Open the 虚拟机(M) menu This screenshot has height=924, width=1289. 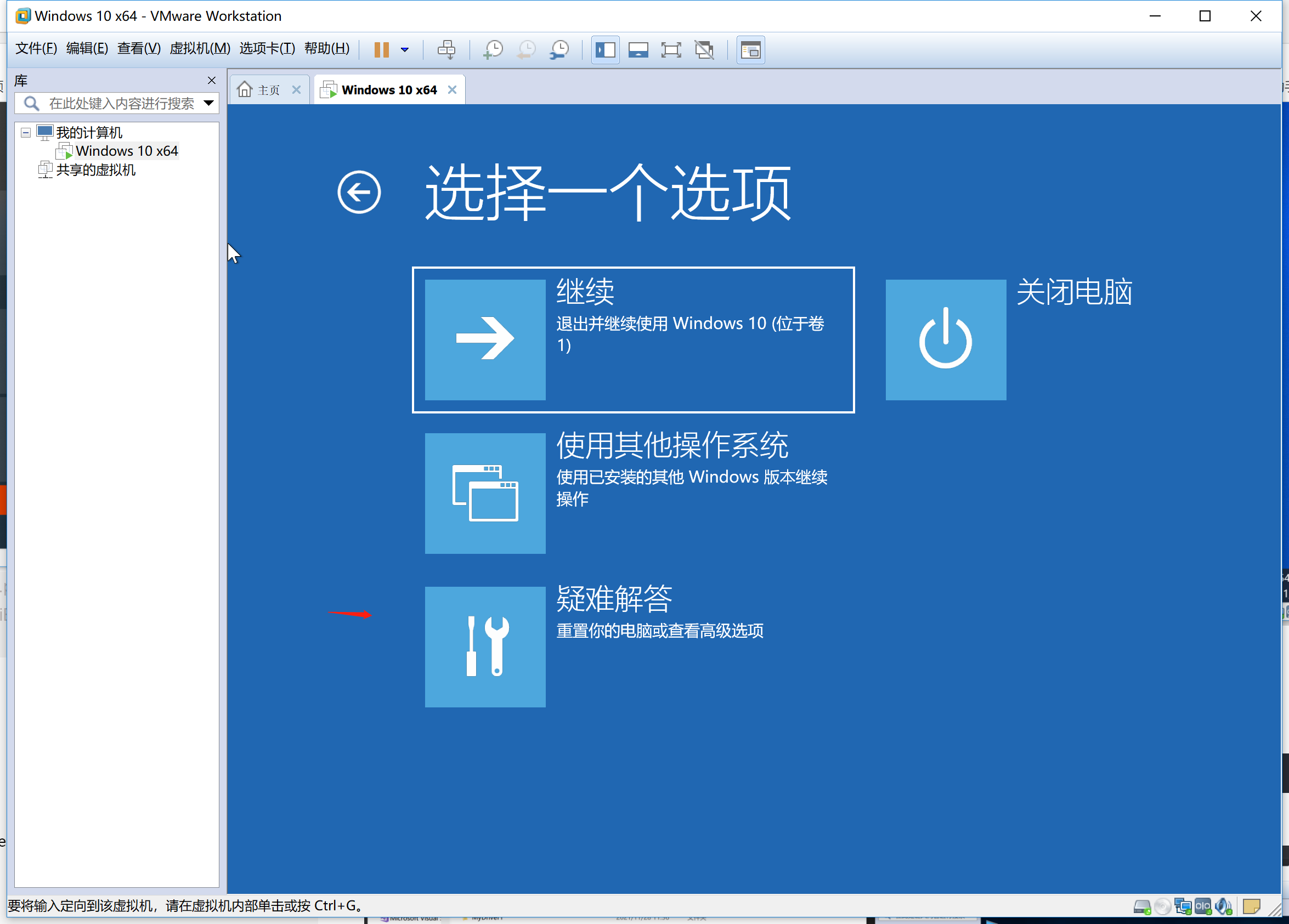coord(200,48)
